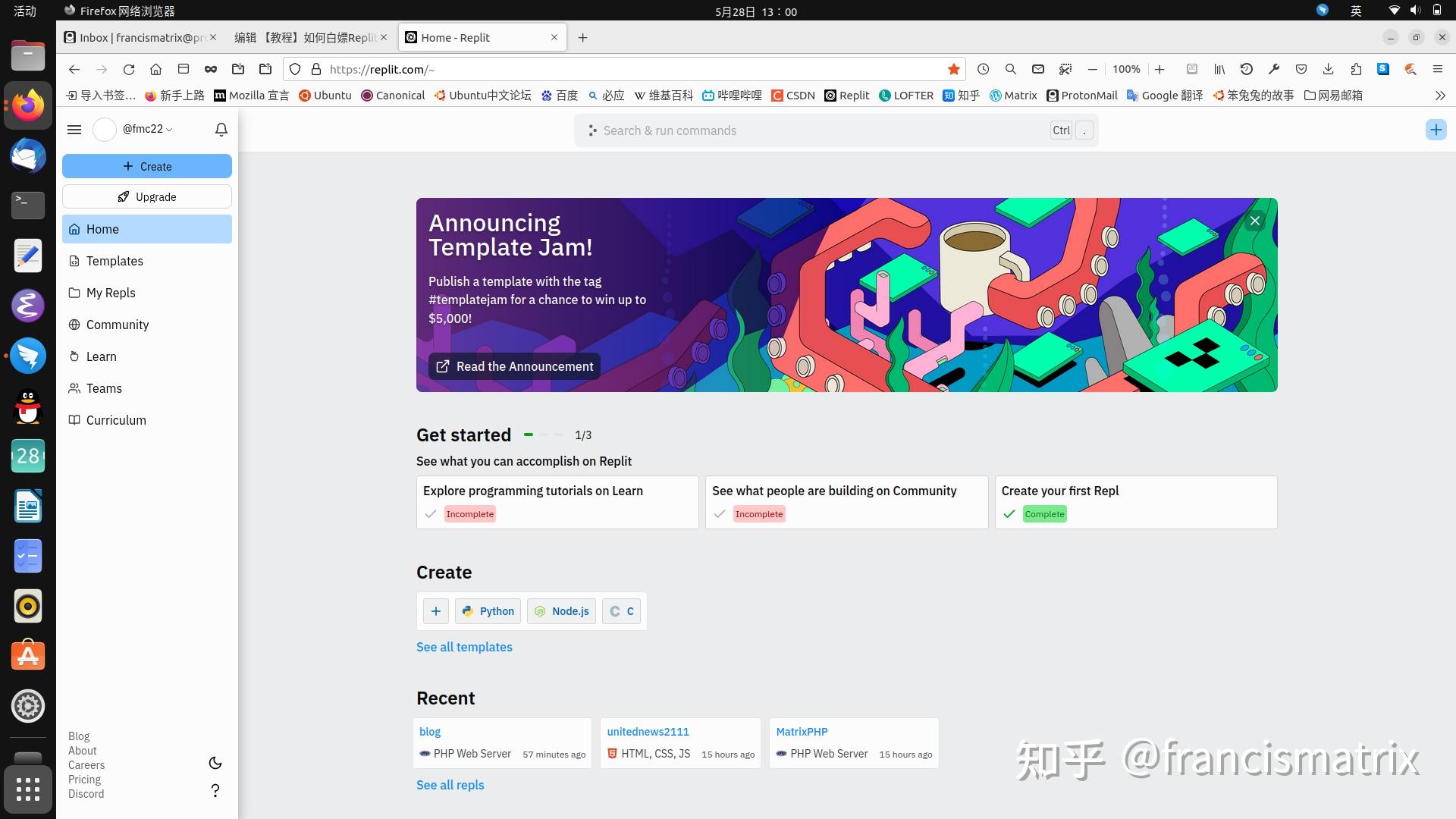Screen dimensions: 1456x819
Task: Select the Node.js template
Action: pyautogui.click(x=561, y=611)
